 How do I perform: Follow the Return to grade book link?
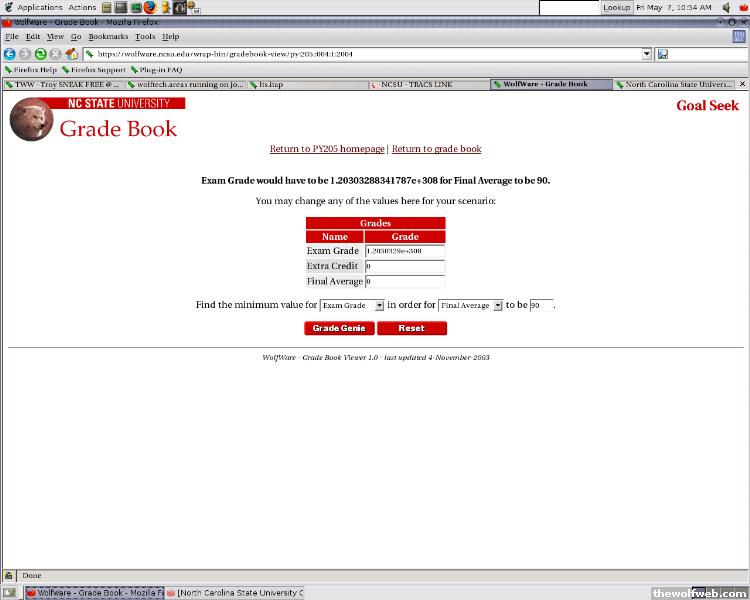436,149
